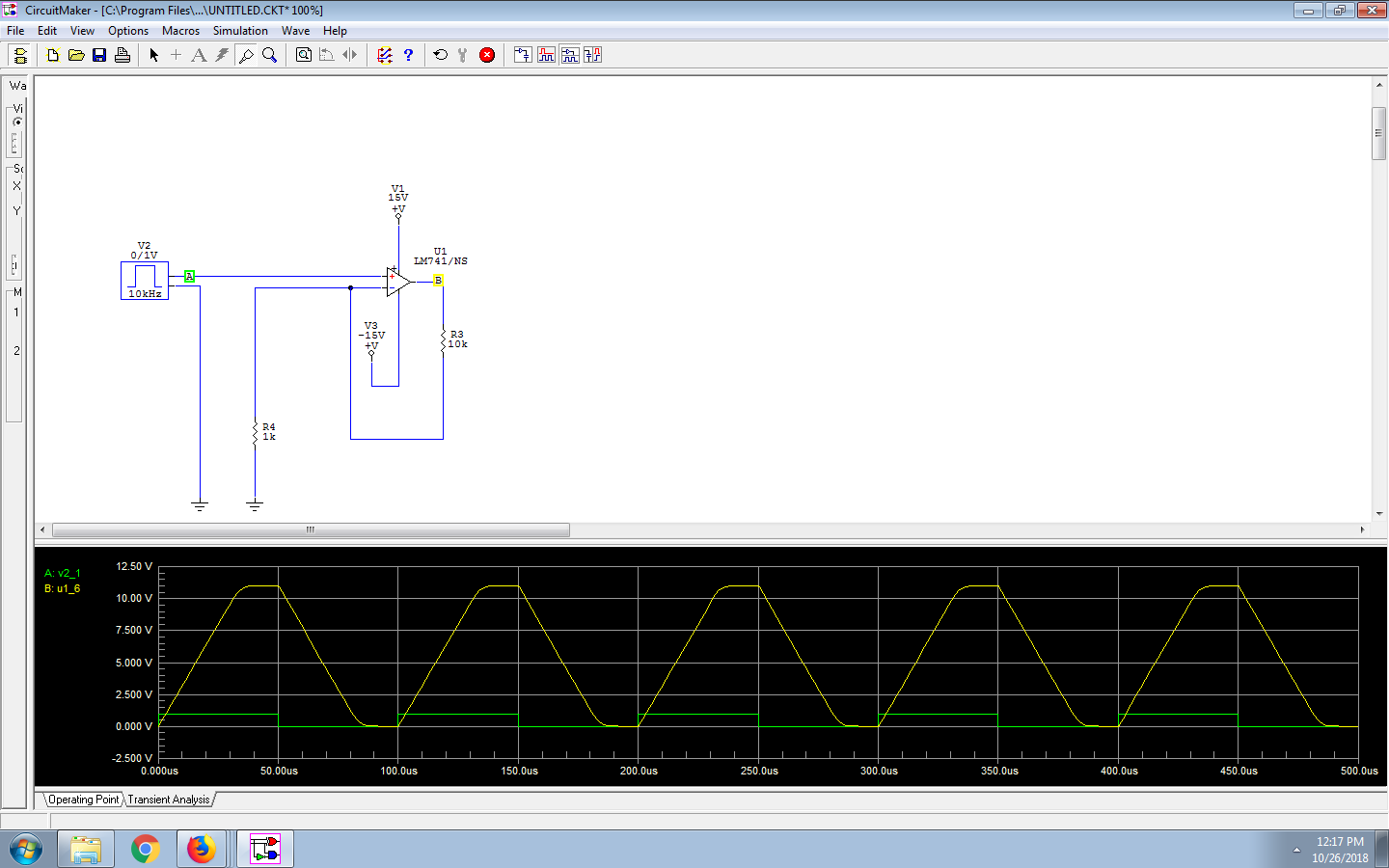Toggle the panel icon at toolbar start

click(x=19, y=55)
